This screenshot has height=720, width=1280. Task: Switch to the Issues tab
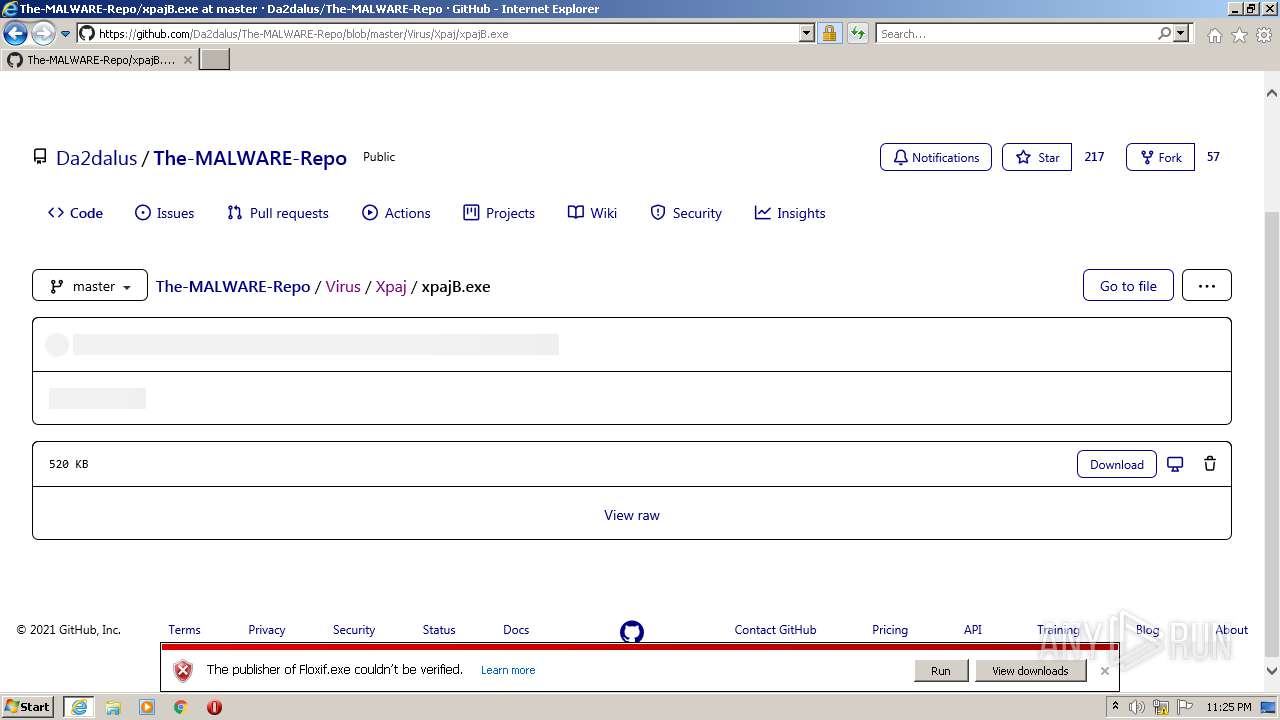click(x=165, y=213)
